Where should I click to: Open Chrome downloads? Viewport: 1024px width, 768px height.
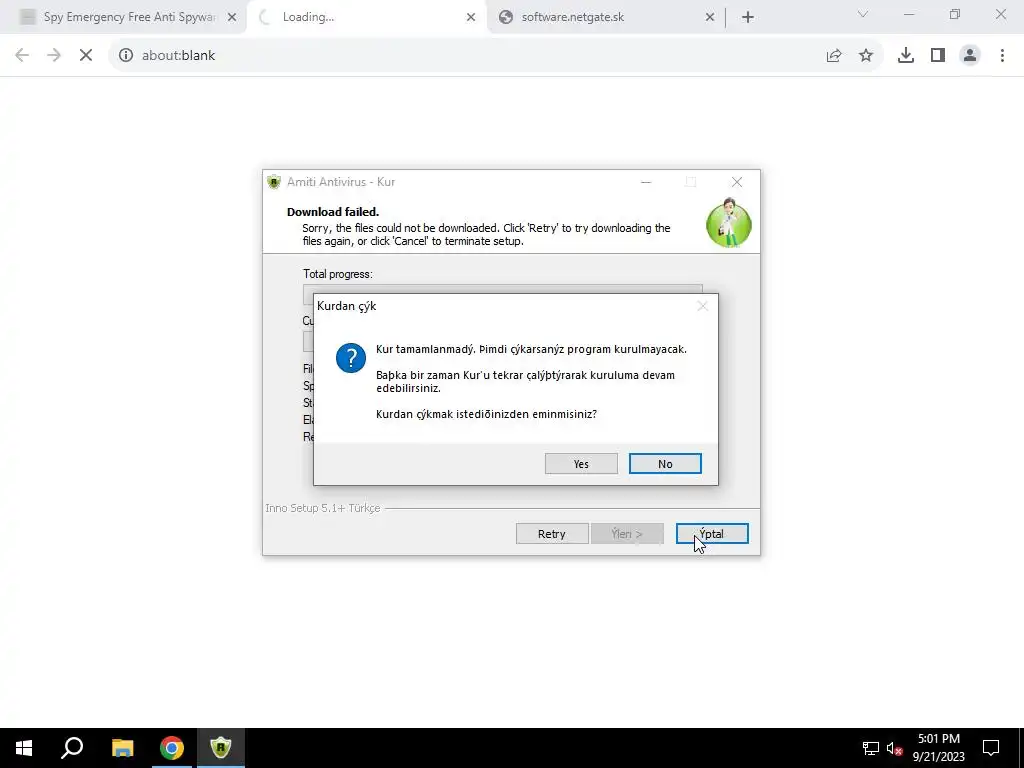pos(906,56)
